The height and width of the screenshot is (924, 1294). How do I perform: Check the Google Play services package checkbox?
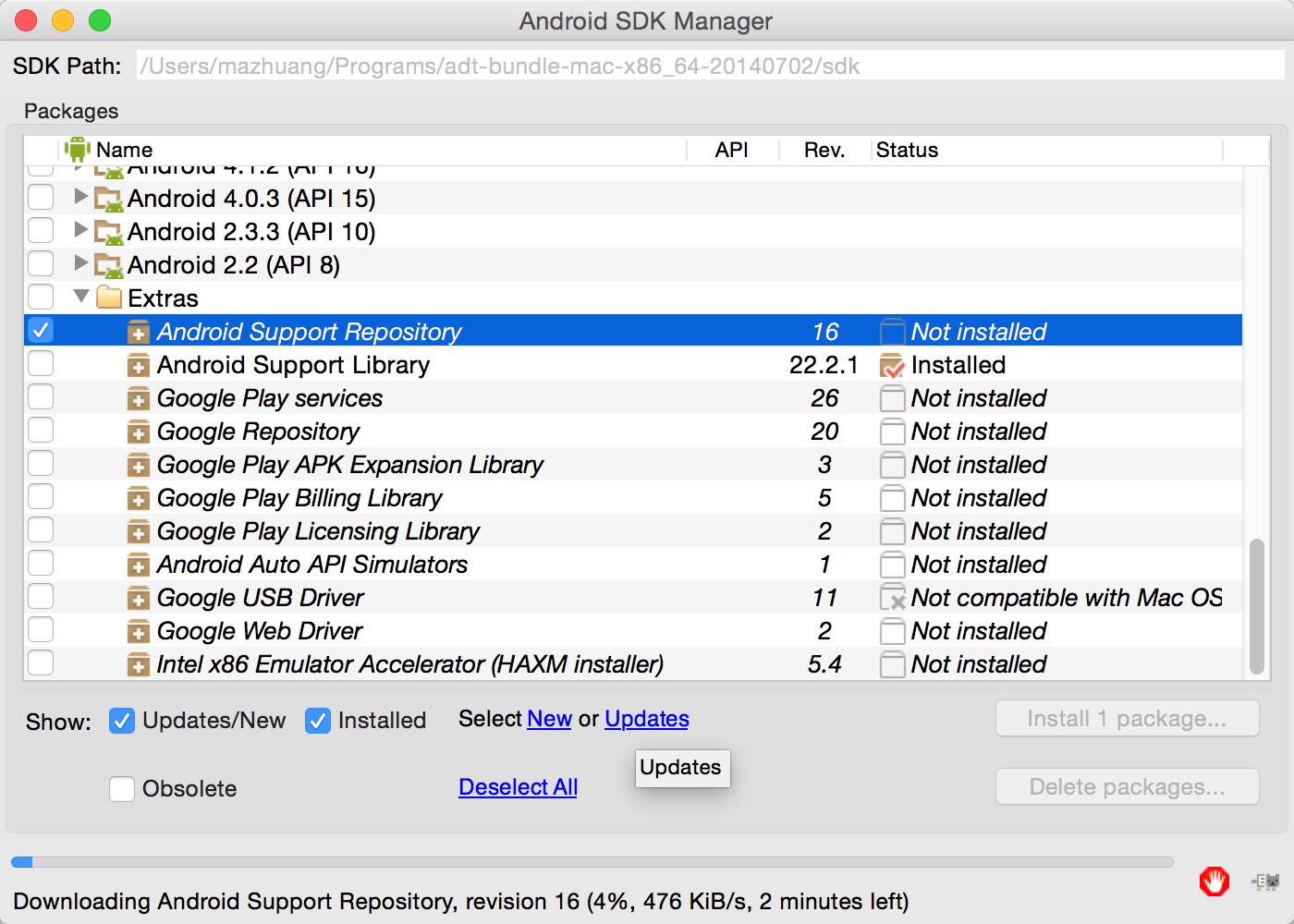[x=41, y=397]
